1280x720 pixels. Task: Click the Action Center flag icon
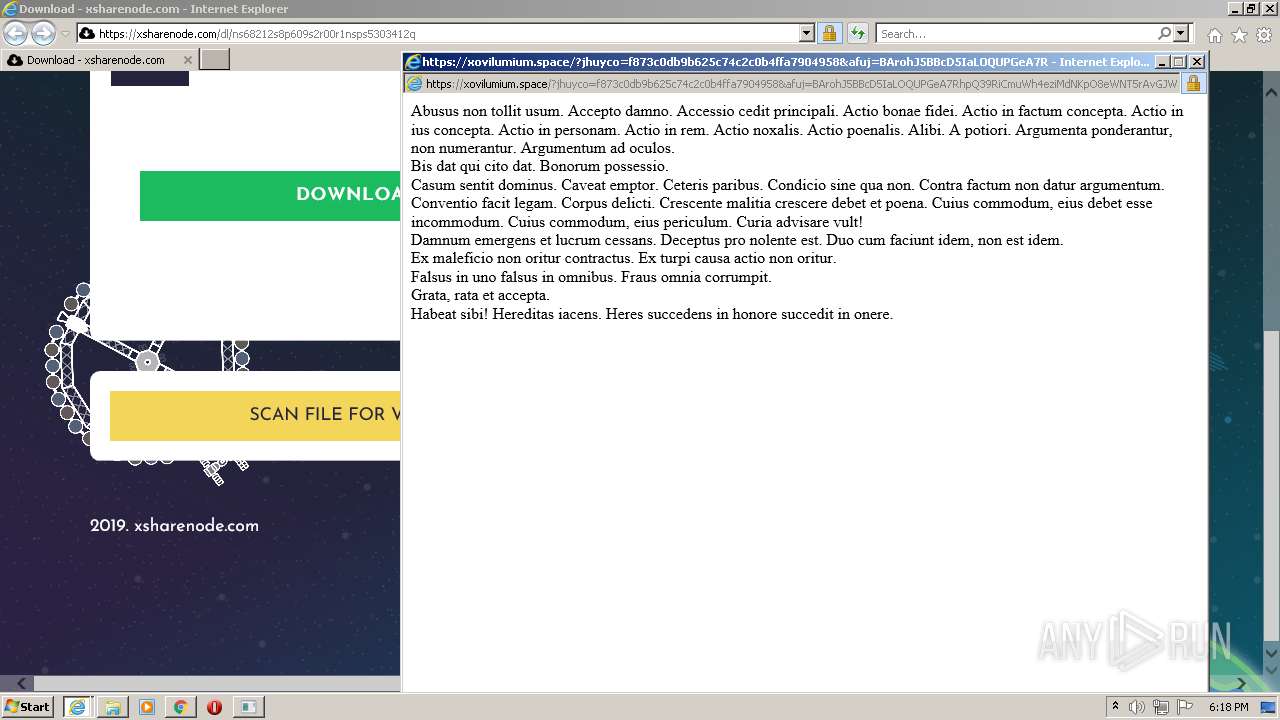(x=1184, y=707)
